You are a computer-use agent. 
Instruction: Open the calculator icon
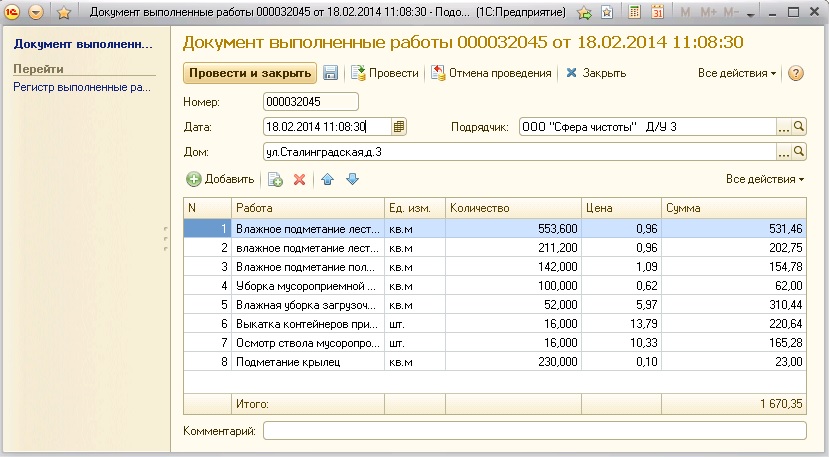coord(634,12)
